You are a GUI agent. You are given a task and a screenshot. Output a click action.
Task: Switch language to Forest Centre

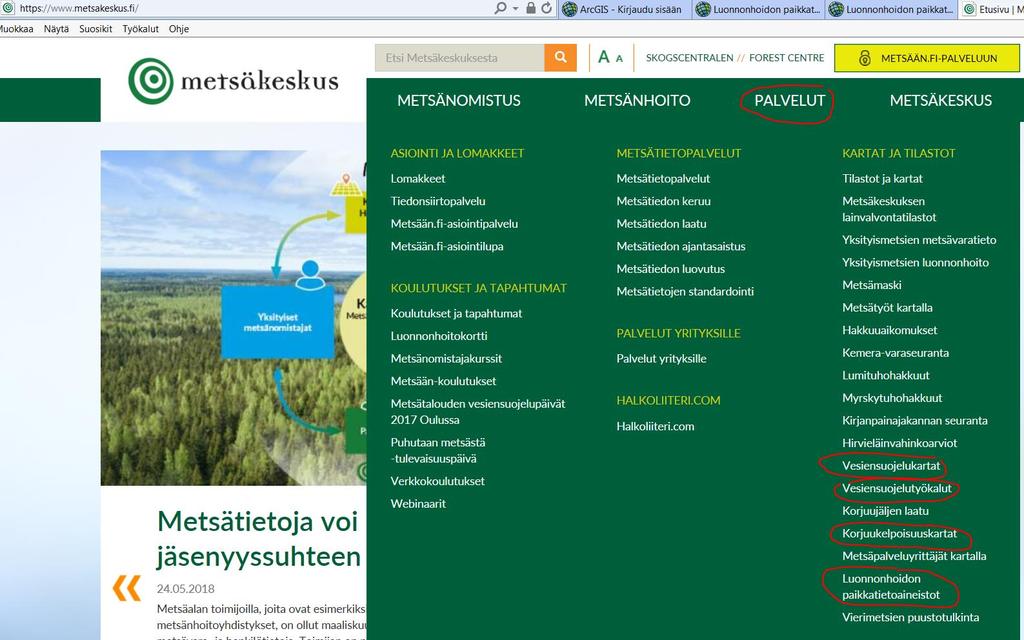(x=786, y=57)
